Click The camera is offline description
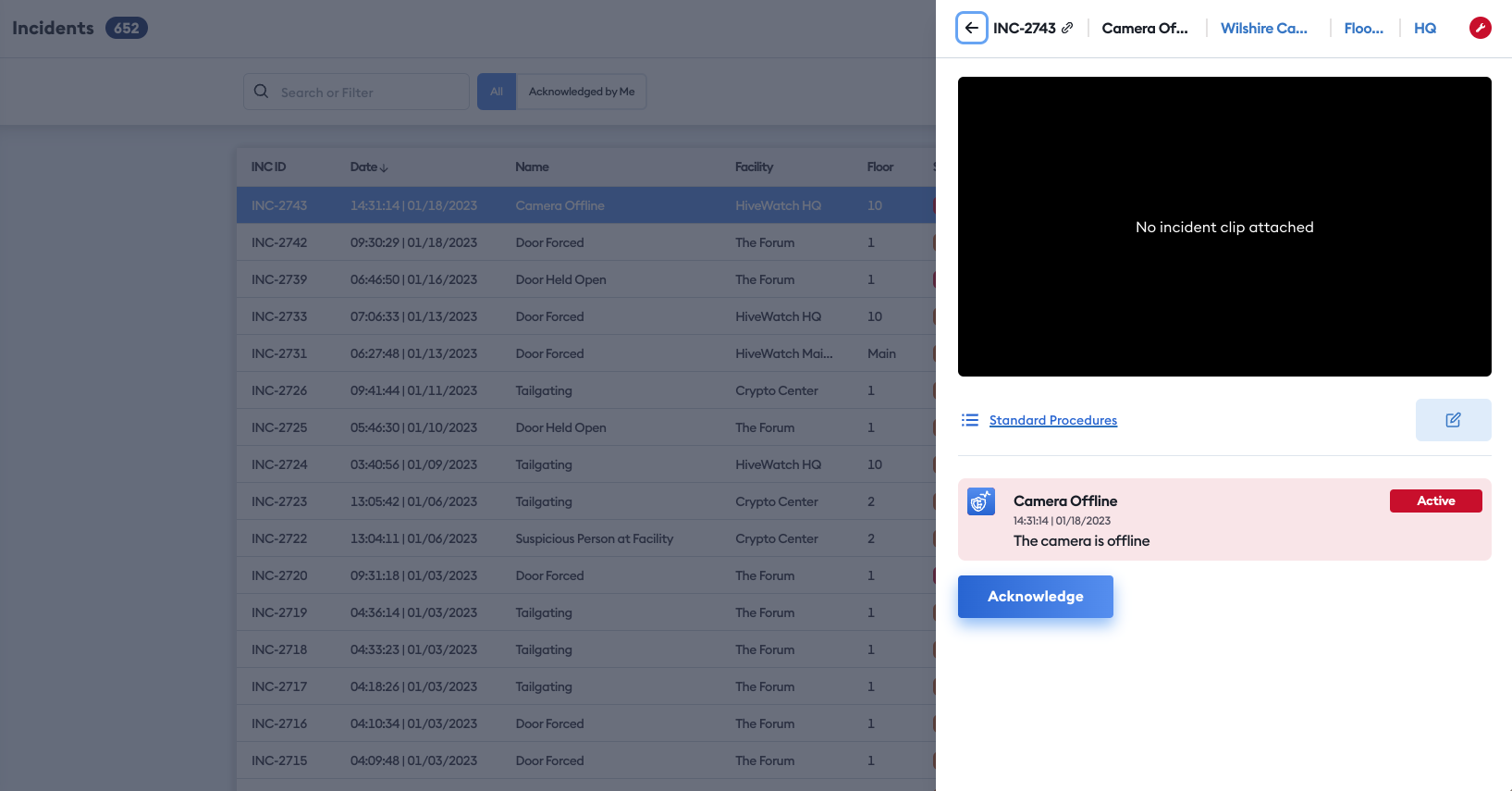This screenshot has height=791, width=1512. 1081,541
